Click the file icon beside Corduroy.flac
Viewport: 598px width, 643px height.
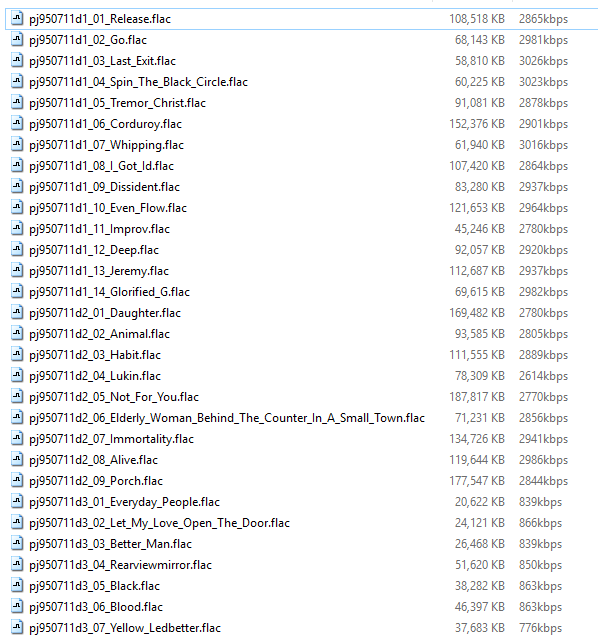click(x=17, y=123)
